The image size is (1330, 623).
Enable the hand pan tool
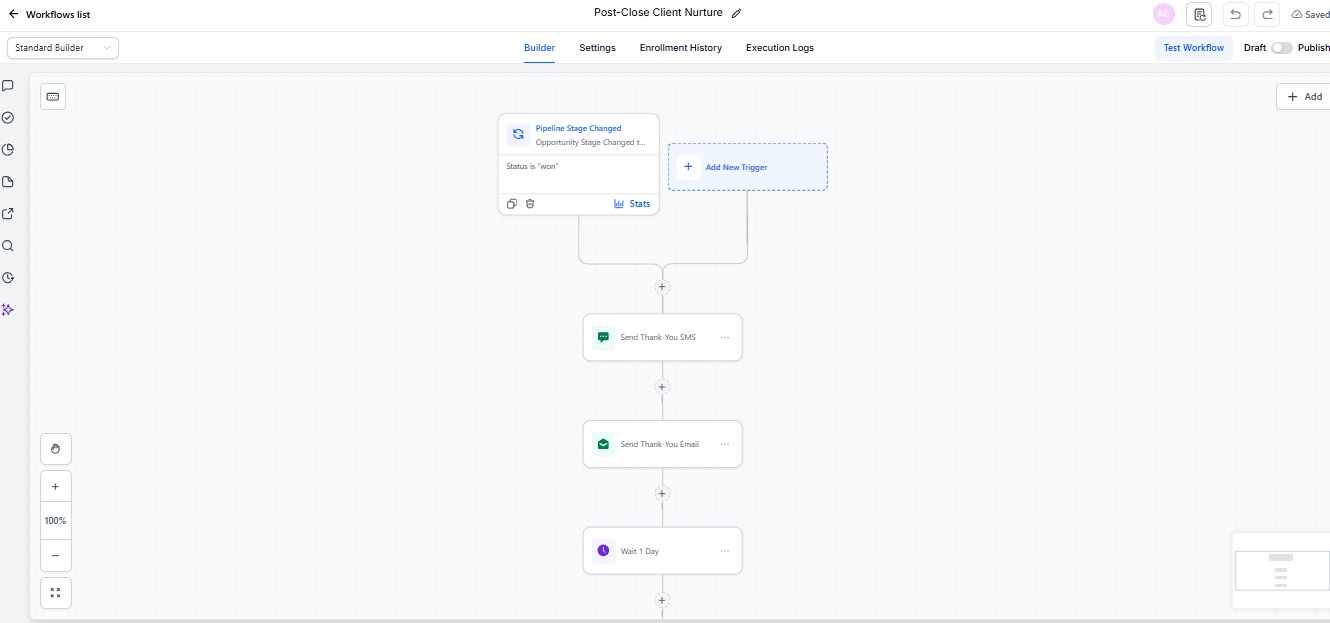[x=55, y=449]
